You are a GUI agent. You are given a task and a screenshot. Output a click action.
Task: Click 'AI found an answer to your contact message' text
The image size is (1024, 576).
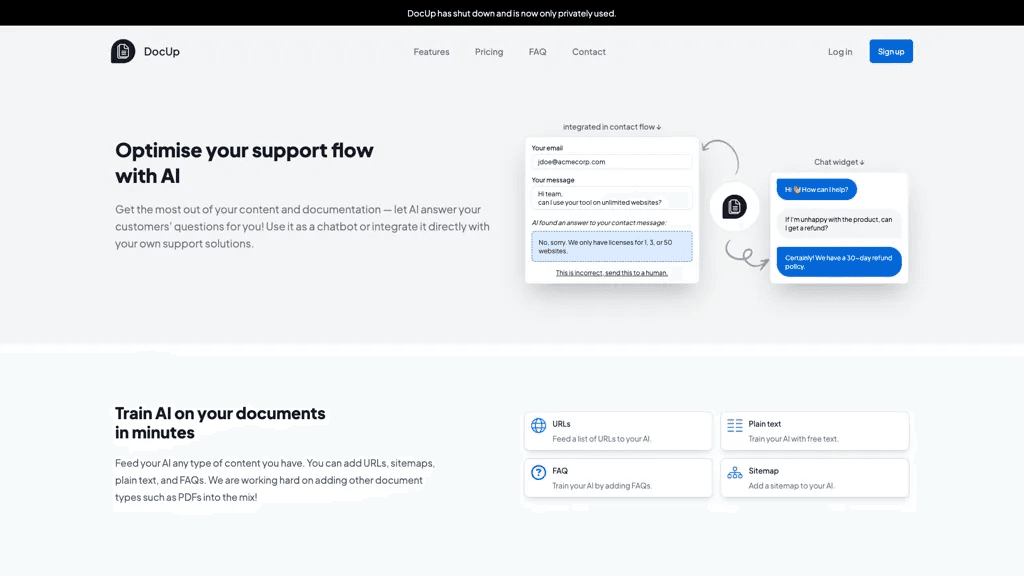point(598,223)
